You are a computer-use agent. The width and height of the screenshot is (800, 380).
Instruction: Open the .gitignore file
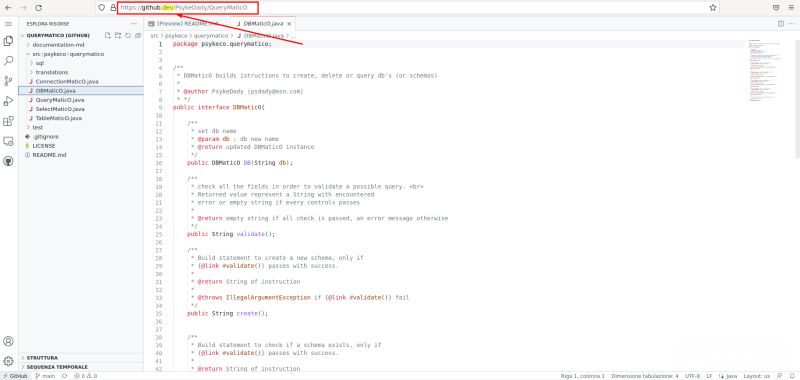[45, 137]
